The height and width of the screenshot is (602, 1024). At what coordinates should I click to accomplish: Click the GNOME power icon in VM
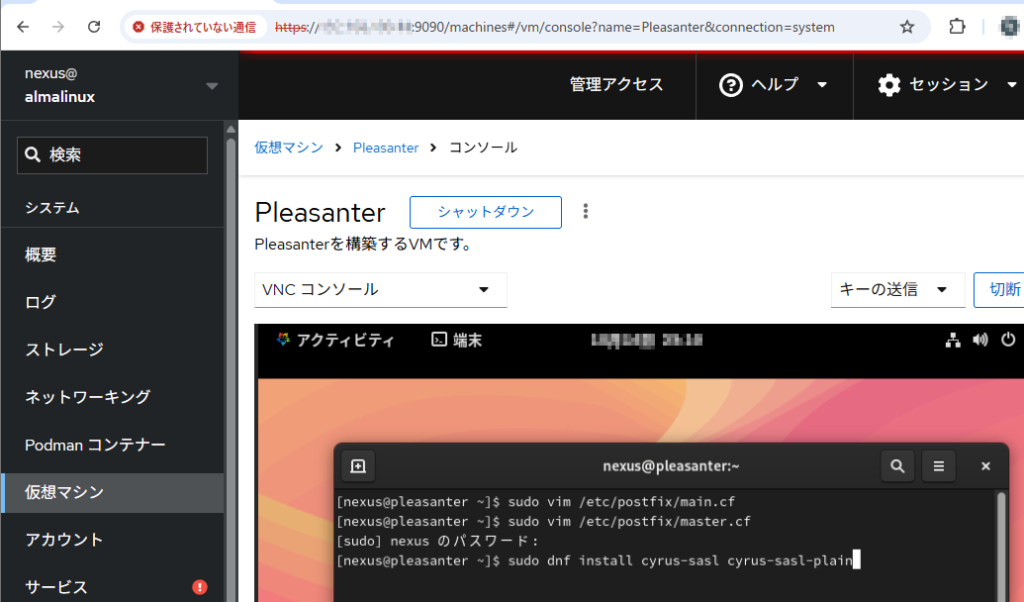(x=1007, y=340)
